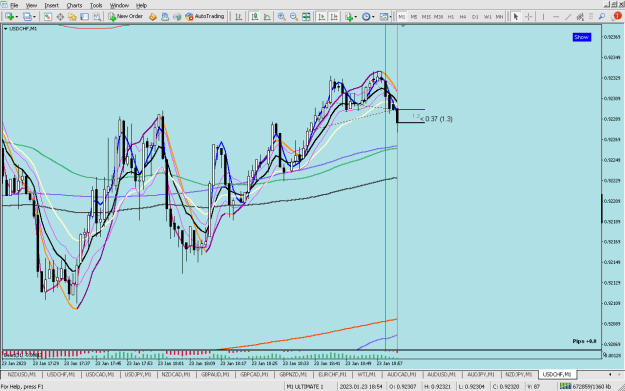Tile windows with the grid icon
The height and width of the screenshot is (391, 625).
pos(306,17)
